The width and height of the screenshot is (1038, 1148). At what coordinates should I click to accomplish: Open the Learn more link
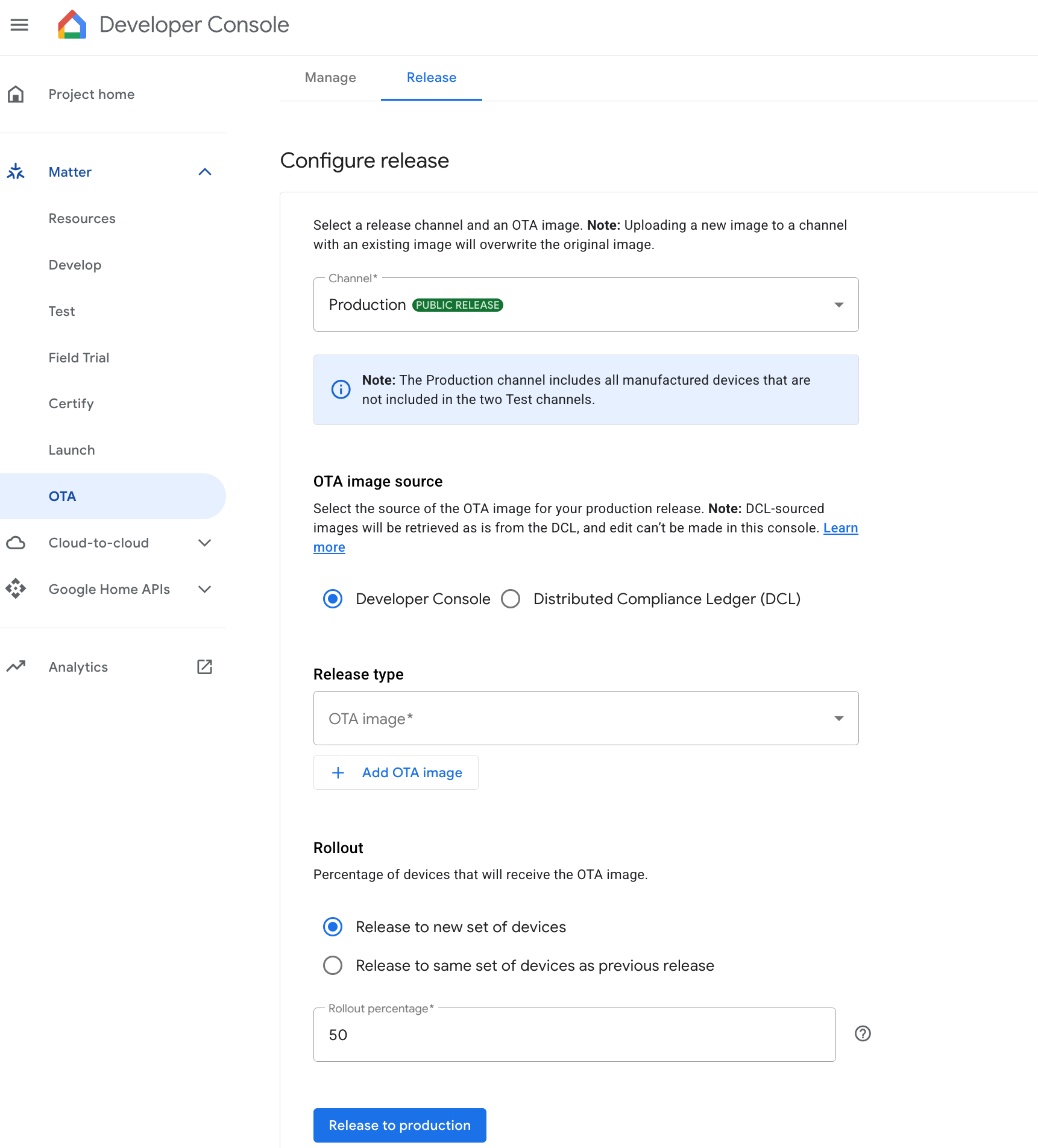pos(841,528)
